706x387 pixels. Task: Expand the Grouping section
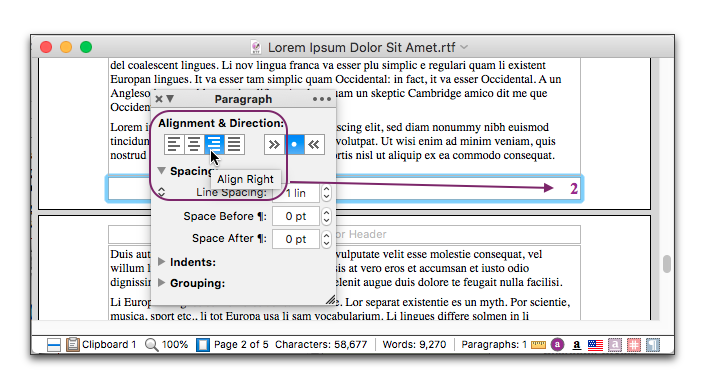162,283
